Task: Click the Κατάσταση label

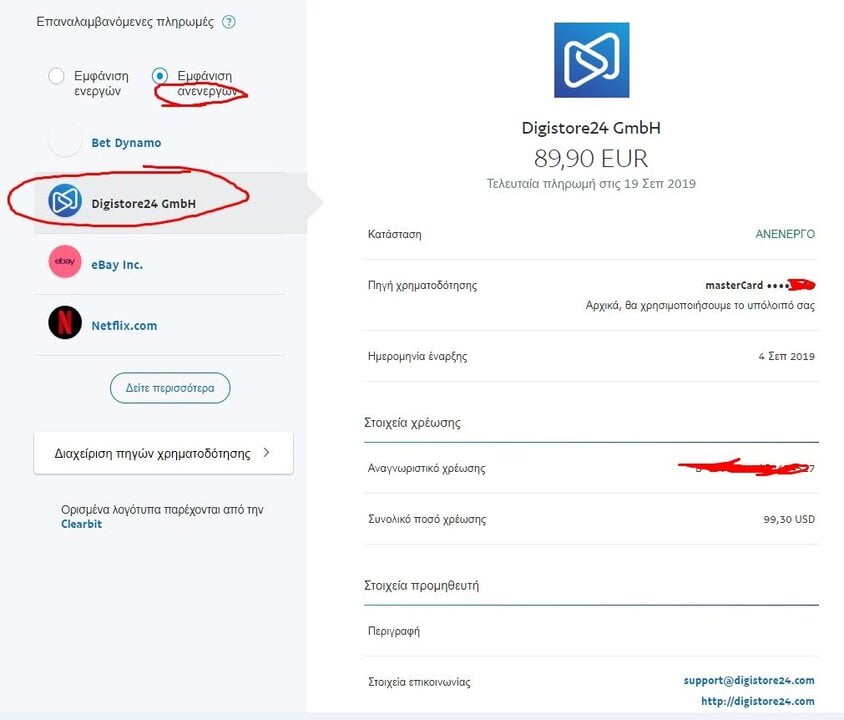Action: pos(395,234)
